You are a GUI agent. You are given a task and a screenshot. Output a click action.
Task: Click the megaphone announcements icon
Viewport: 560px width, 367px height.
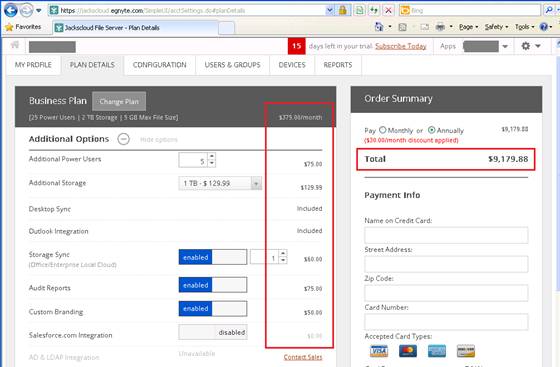click(15, 45)
